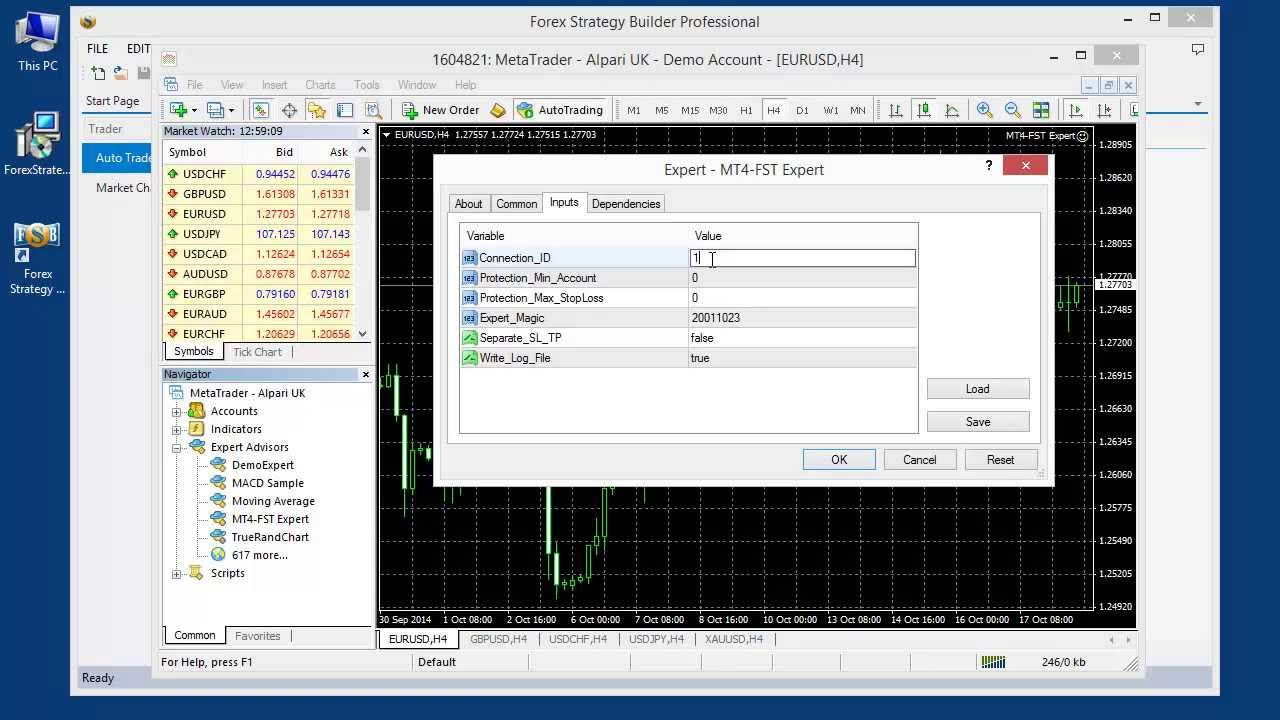
Task: Open the Profiles dropdown arrow
Action: 231,110
